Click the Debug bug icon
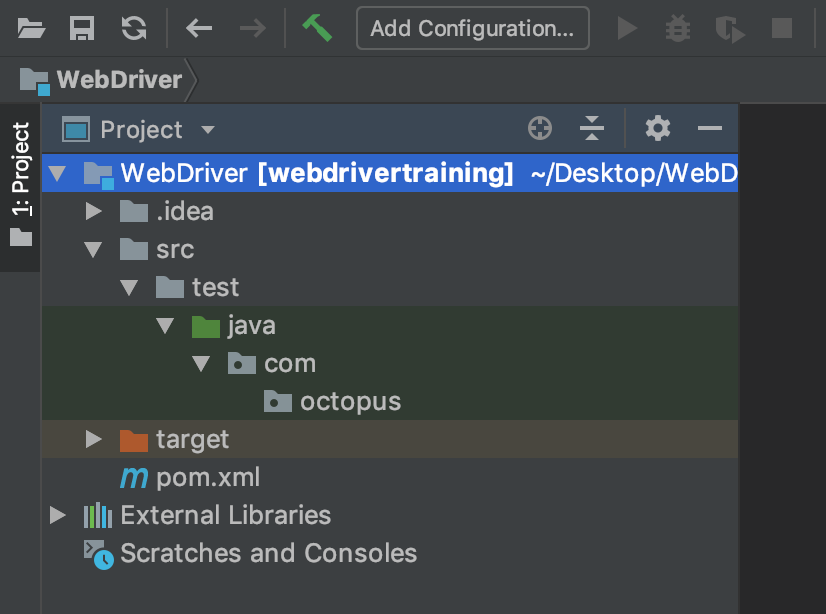 point(678,28)
